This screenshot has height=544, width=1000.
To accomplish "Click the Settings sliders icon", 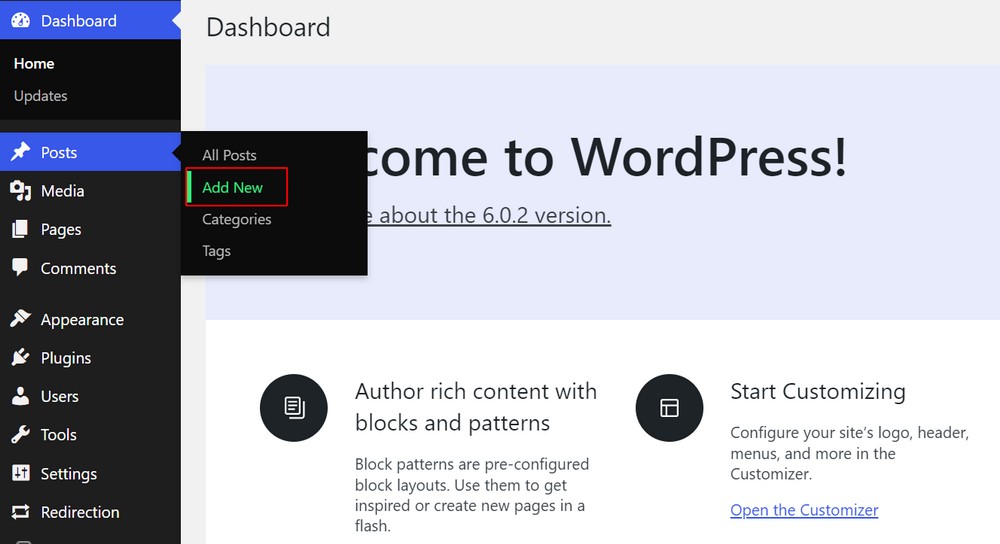I will [x=20, y=473].
